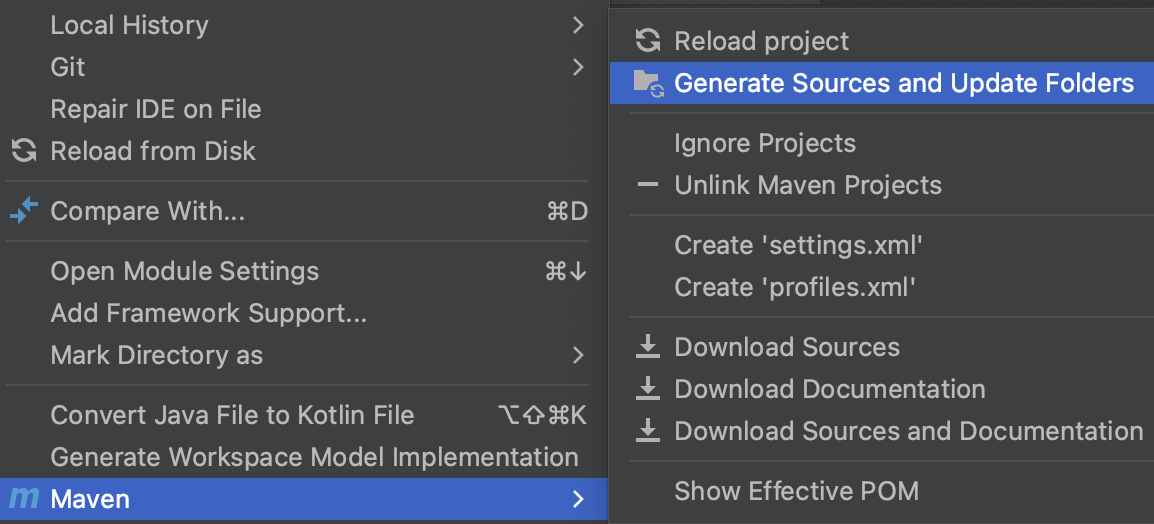The width and height of the screenshot is (1154, 524).
Task: Expand the Maven submenu arrow
Action: tap(578, 499)
